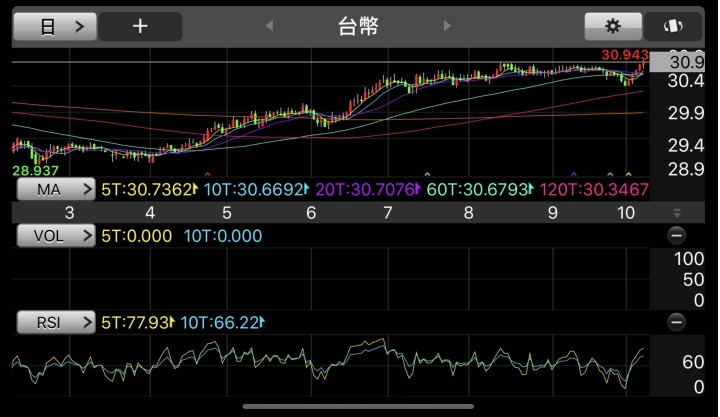Screen dimensions: 720x417
Task: Tap month 8 on the date axis
Action: pos(468,213)
